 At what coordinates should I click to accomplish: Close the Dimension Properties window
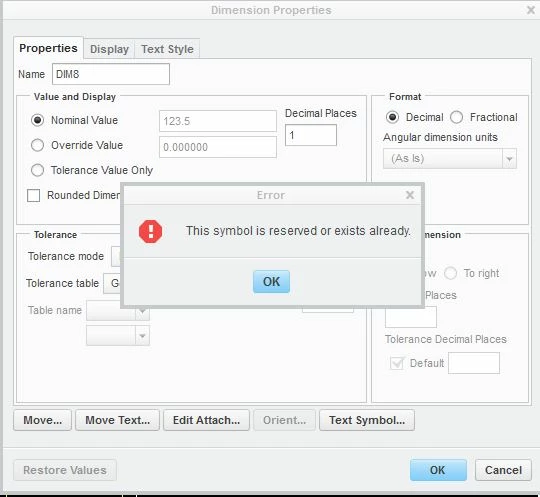click(531, 10)
